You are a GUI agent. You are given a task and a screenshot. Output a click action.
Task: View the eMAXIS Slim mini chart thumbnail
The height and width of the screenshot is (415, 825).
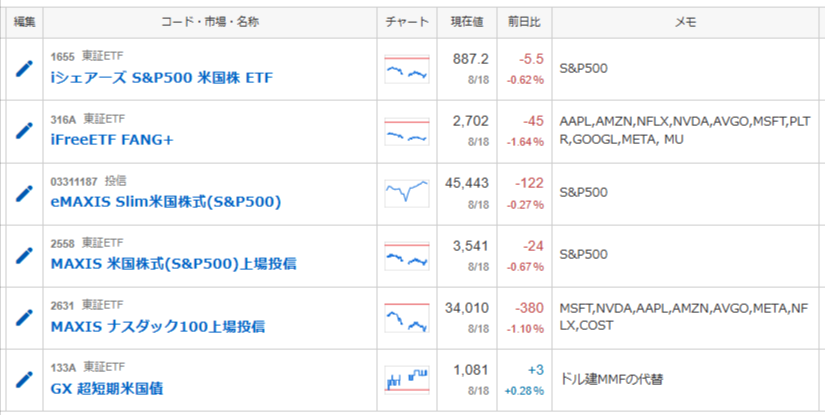pos(407,194)
